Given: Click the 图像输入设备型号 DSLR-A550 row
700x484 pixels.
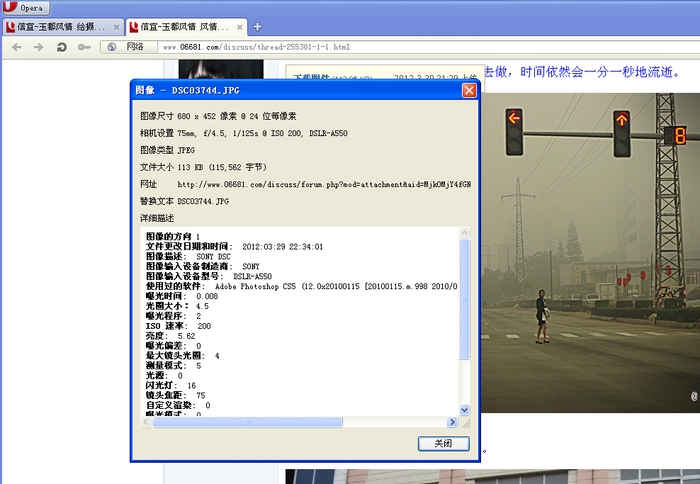Looking at the screenshot, I should pyautogui.click(x=208, y=276).
